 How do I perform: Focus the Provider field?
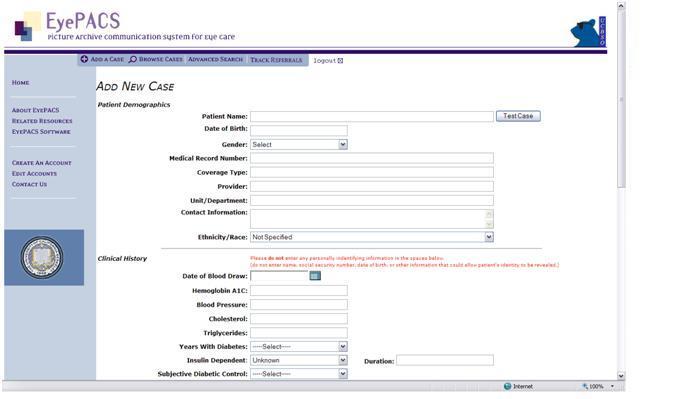pyautogui.click(x=372, y=186)
